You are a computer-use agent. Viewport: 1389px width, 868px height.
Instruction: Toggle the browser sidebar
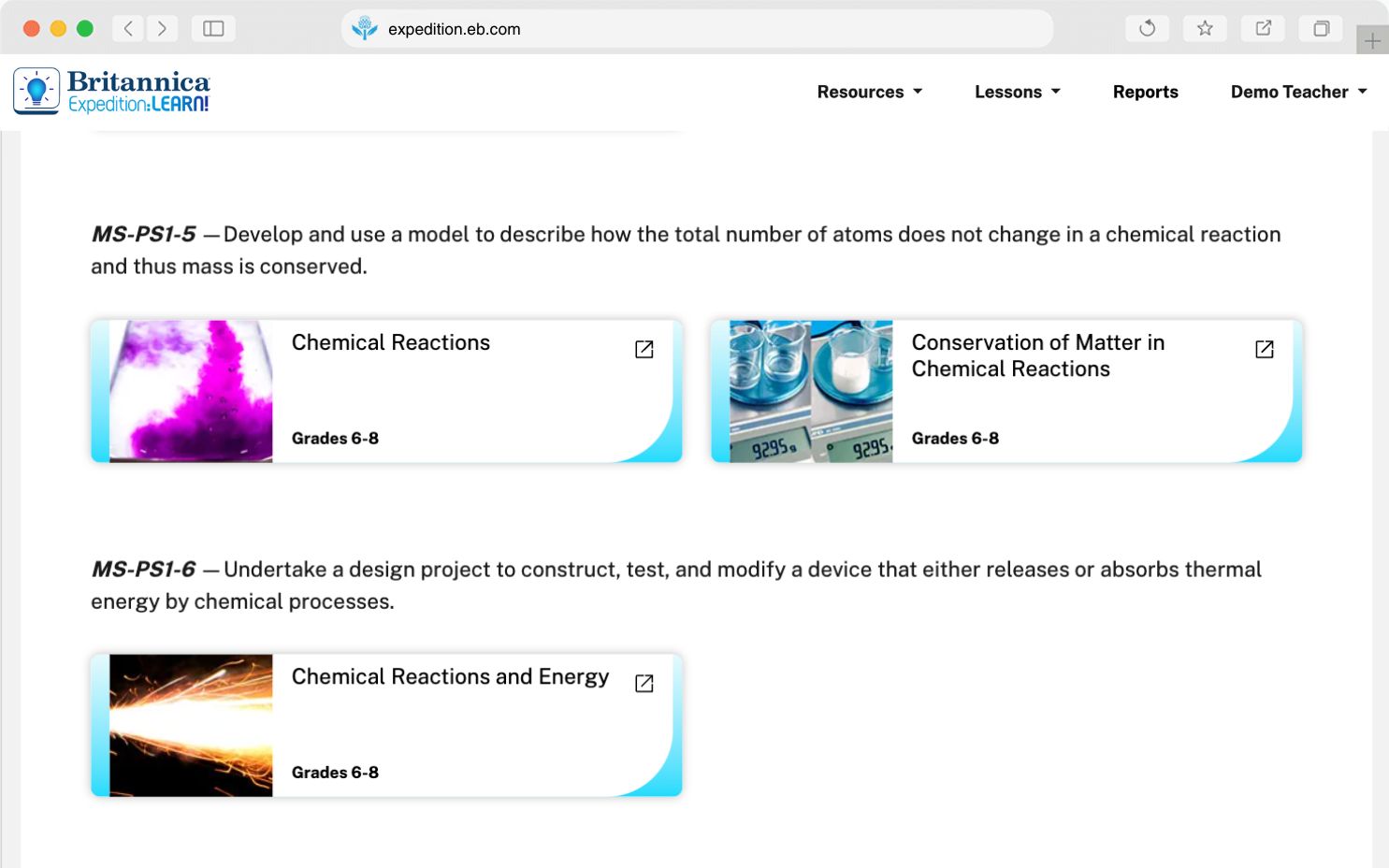click(x=212, y=28)
